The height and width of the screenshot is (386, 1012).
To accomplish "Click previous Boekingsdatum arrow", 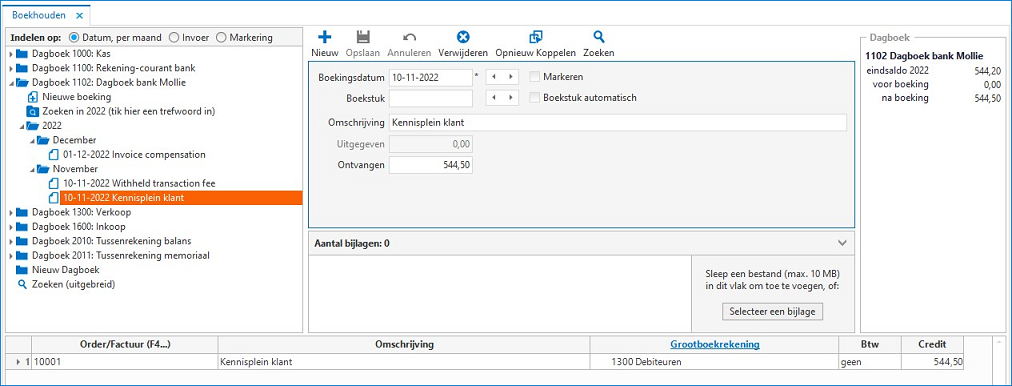I will (493, 77).
